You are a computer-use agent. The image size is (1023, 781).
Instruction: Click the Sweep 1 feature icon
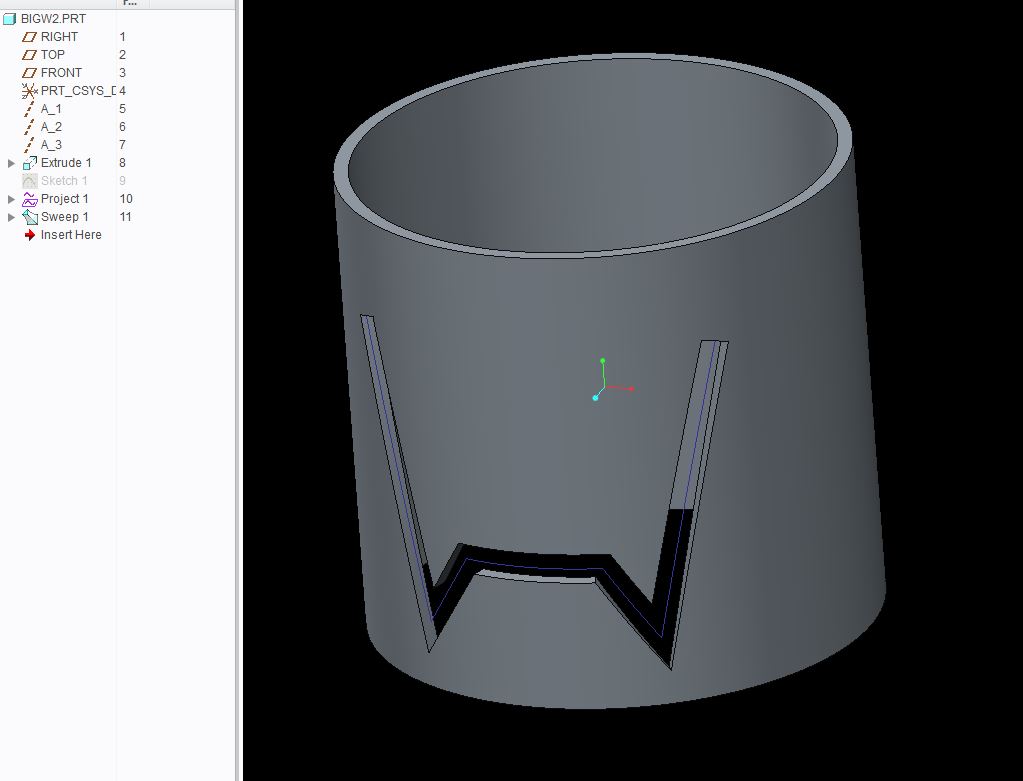pos(29,217)
